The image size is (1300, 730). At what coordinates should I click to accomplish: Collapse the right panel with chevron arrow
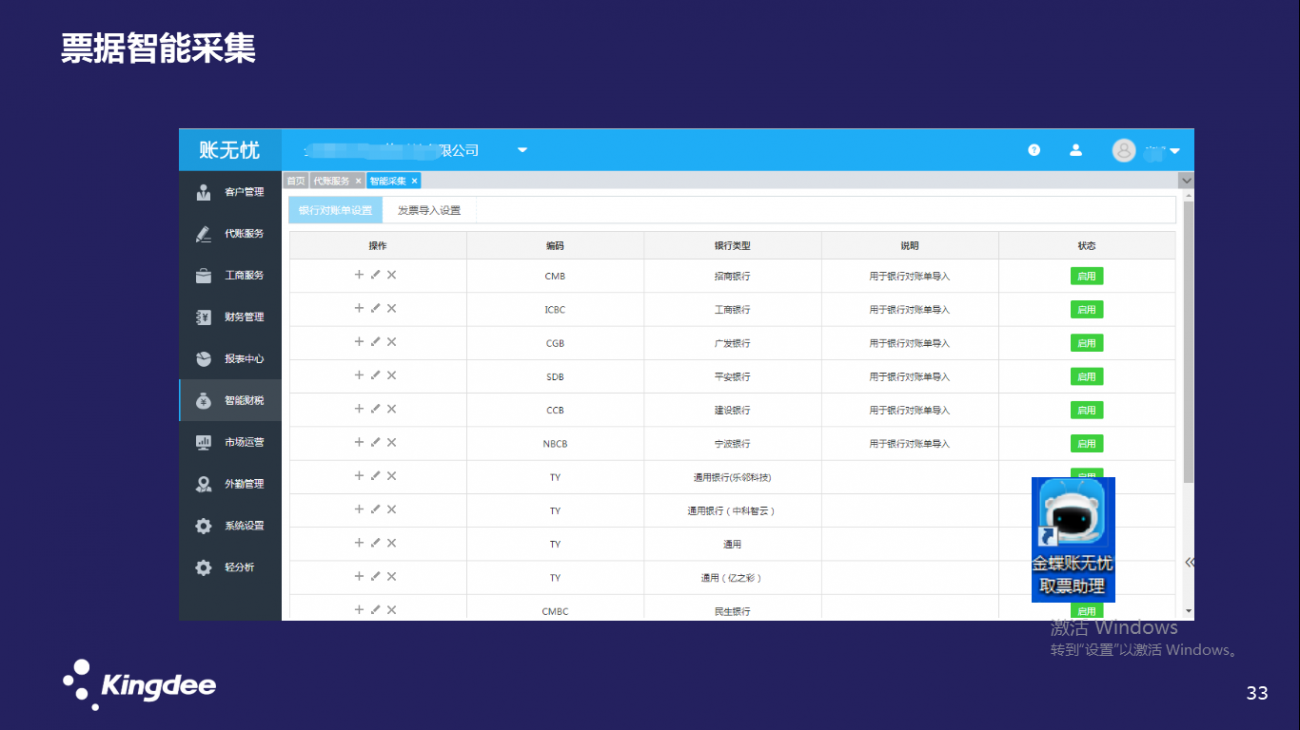[1188, 562]
